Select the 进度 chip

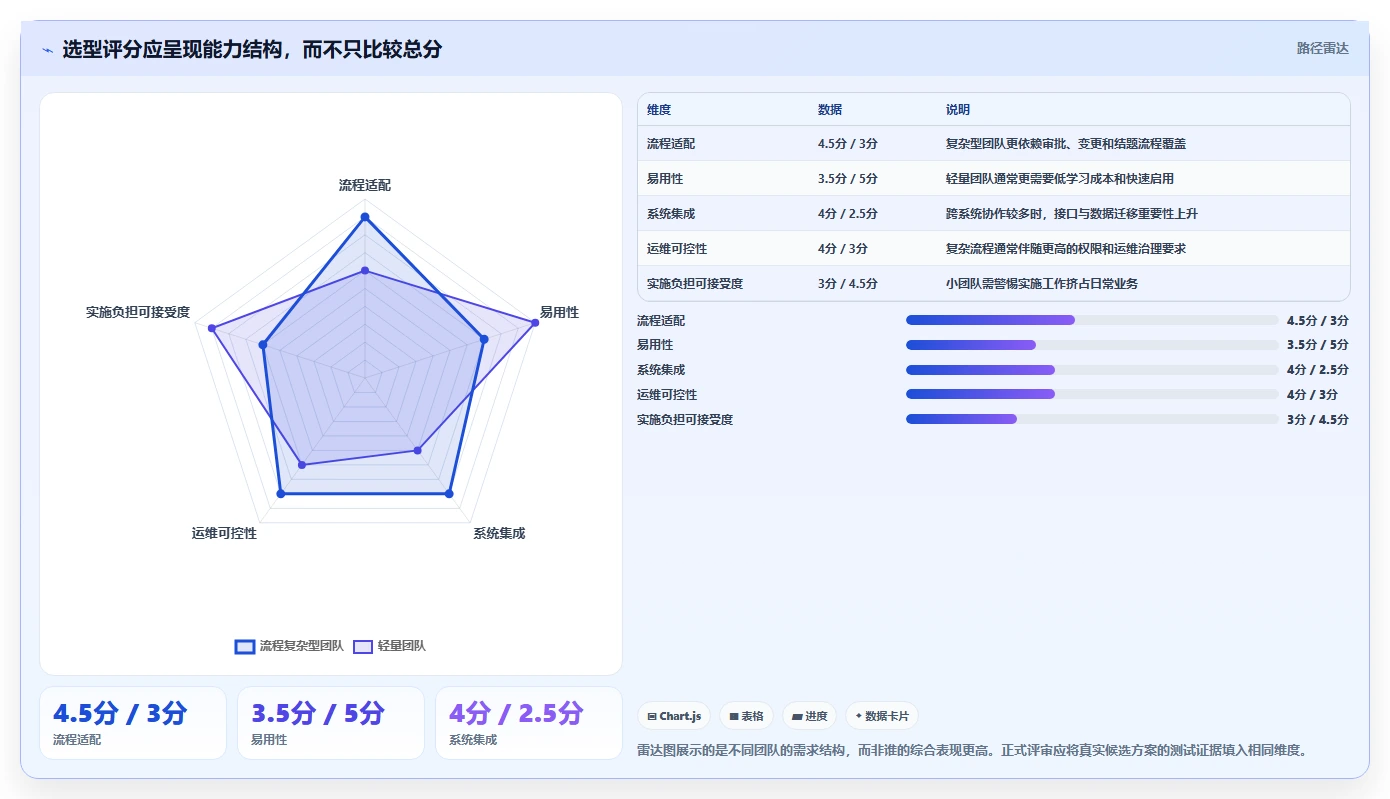pyautogui.click(x=809, y=716)
